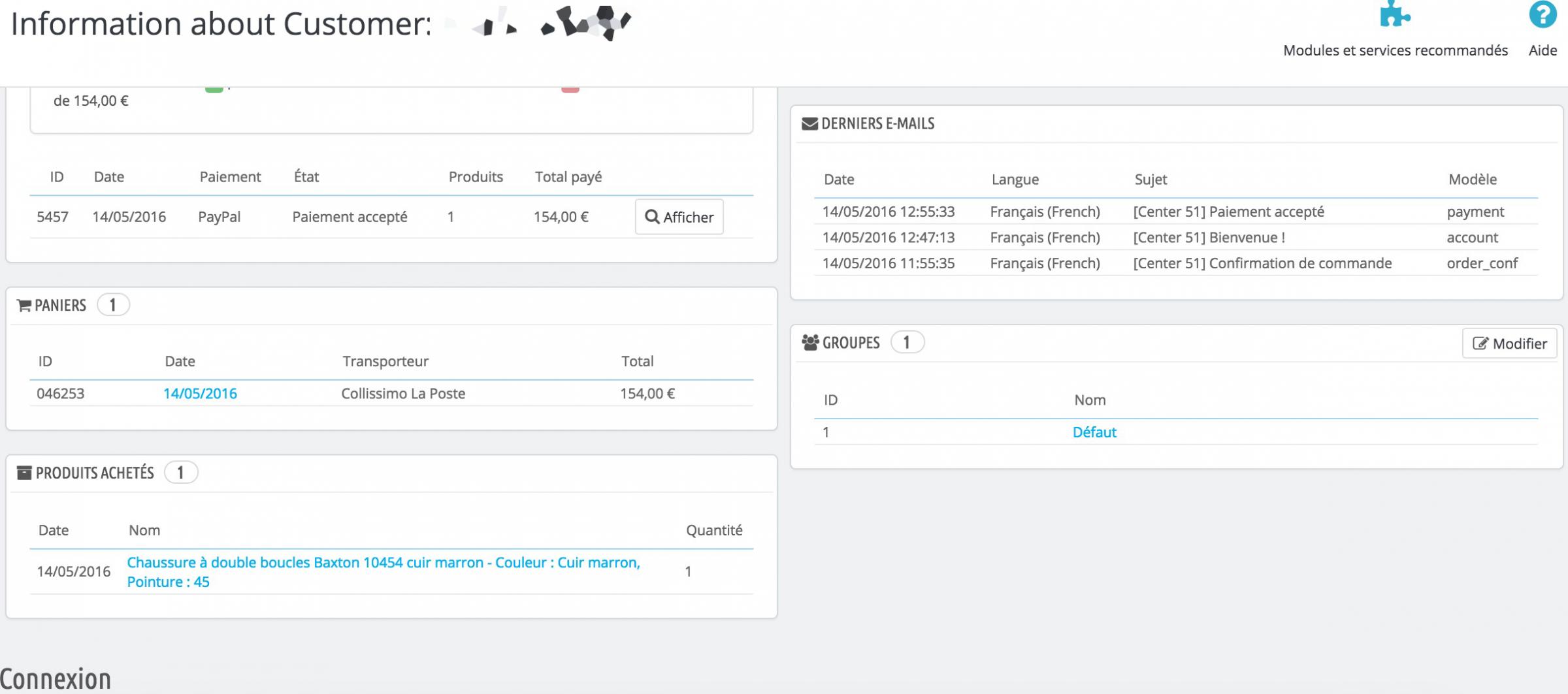Click the magnifier icon in Afficher button
This screenshot has width=1568, height=694.
pyautogui.click(x=652, y=217)
